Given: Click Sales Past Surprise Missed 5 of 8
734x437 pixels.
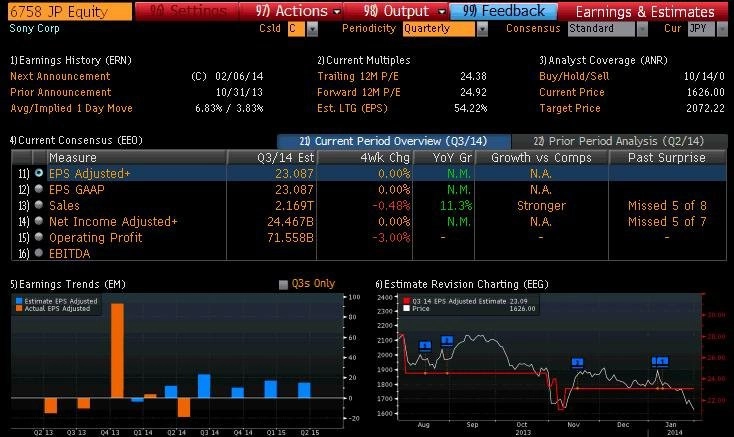Looking at the screenshot, I should click(667, 205).
